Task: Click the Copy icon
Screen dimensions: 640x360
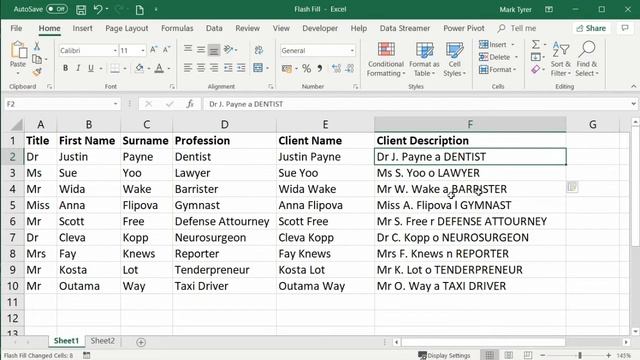Action: [x=37, y=59]
